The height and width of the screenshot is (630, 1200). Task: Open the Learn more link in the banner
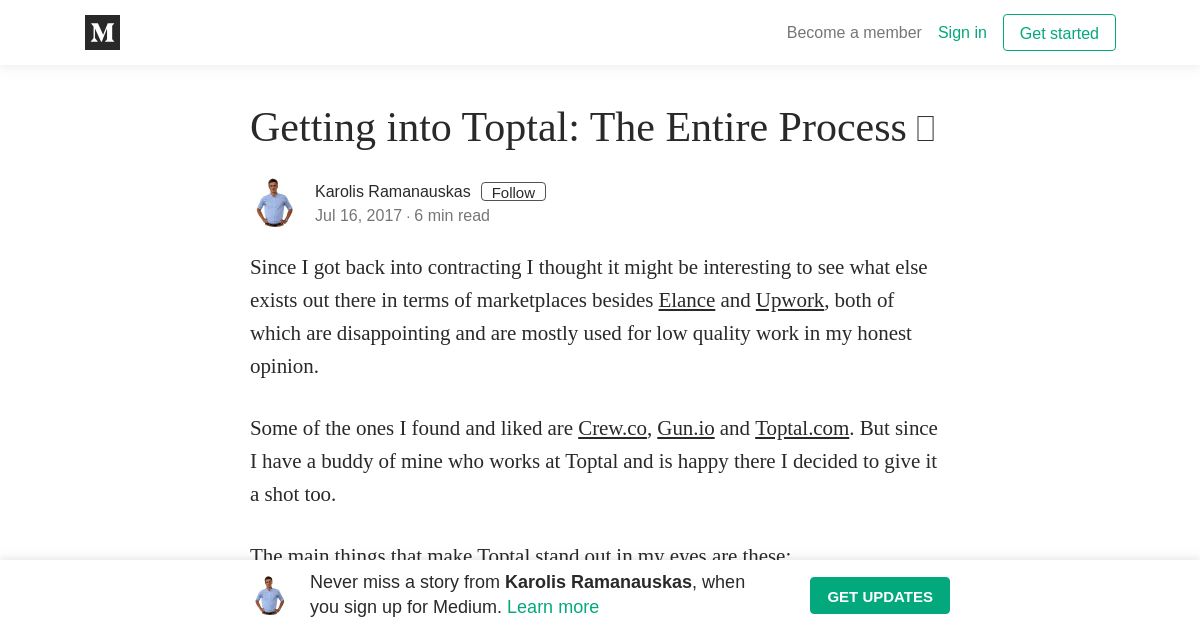(x=553, y=607)
